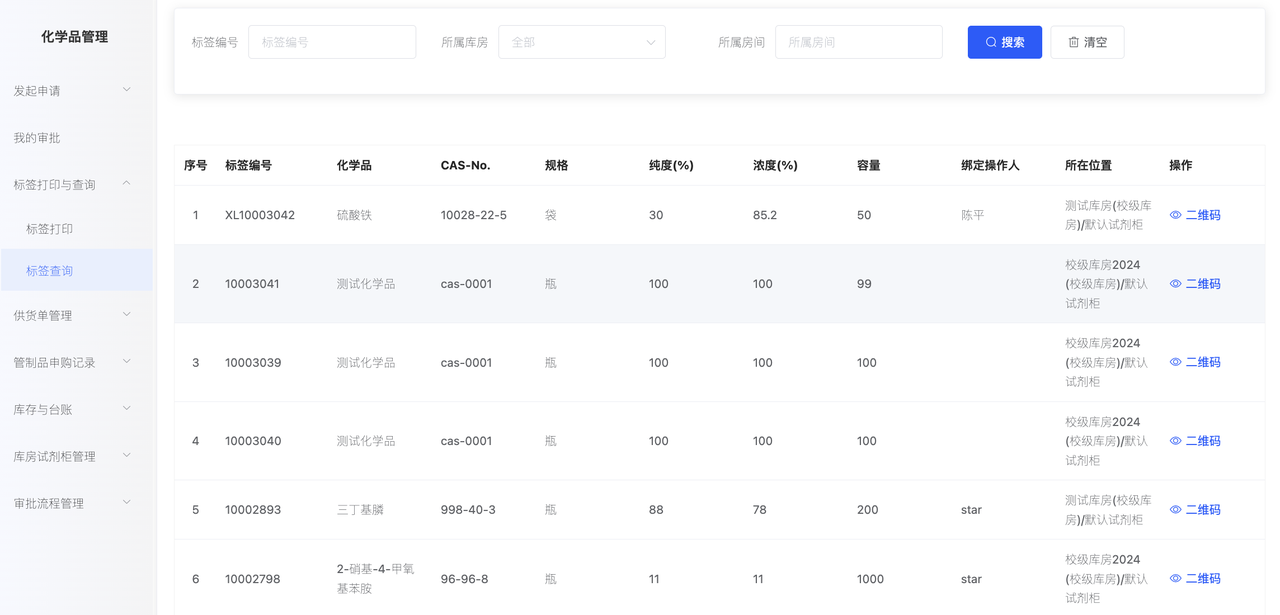This screenshot has width=1280, height=615.
Task: Click the 库房试剂柜管理 menu label
Action: [54, 457]
